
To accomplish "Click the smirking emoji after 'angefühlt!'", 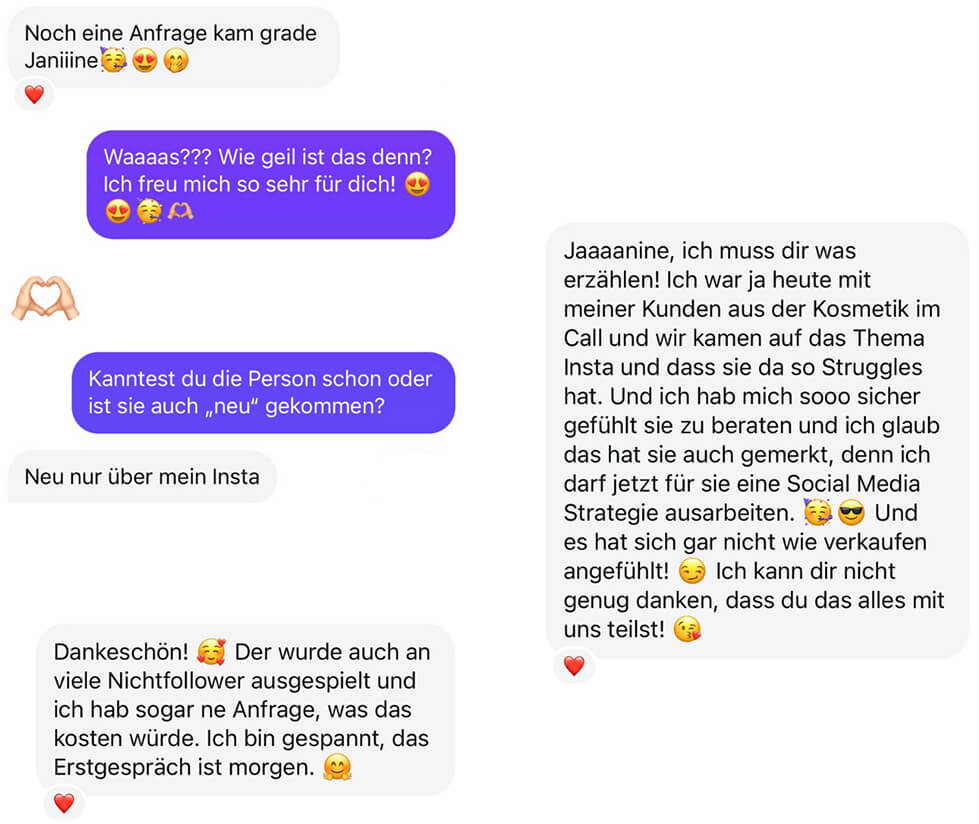I will [x=692, y=571].
